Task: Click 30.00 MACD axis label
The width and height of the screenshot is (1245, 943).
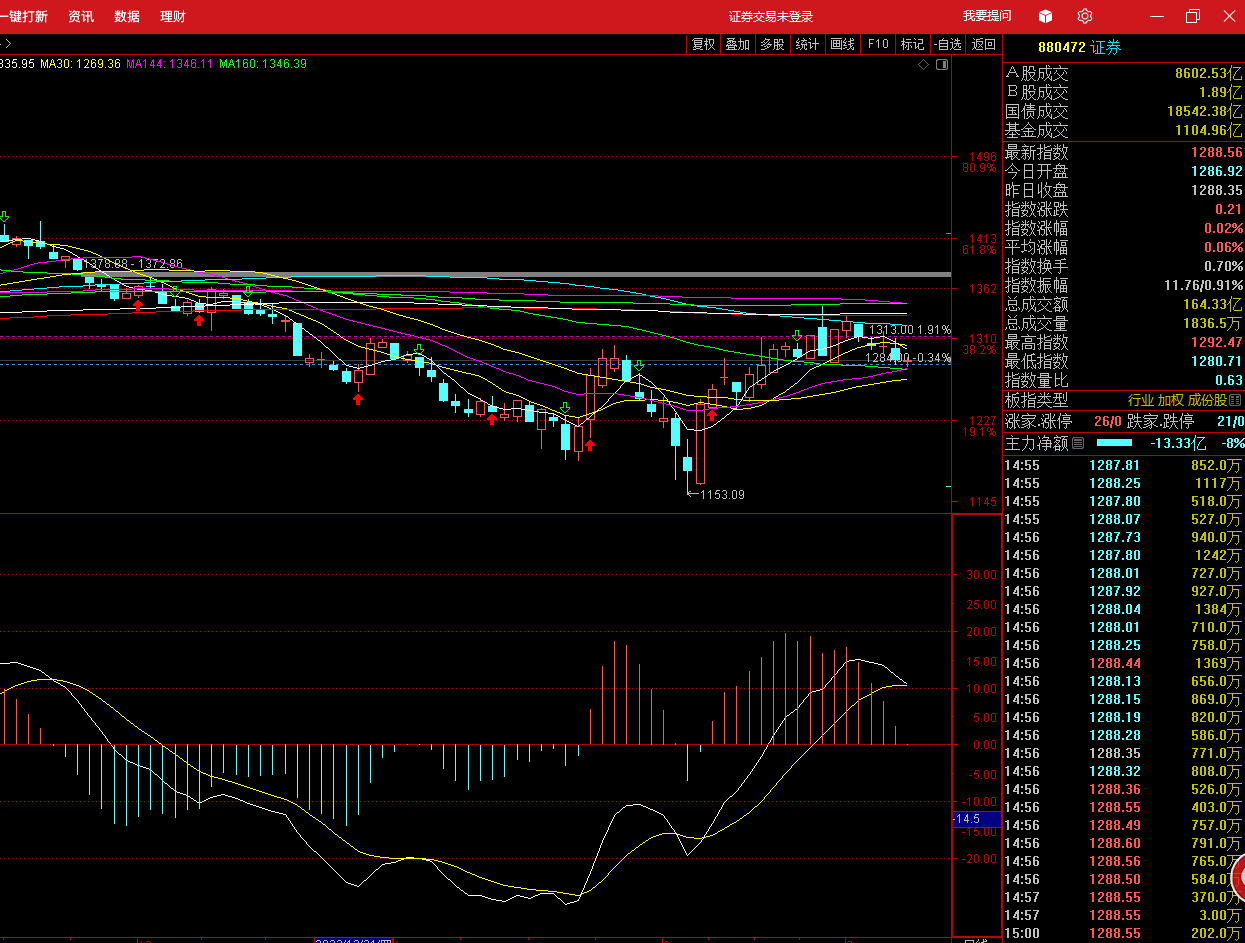Action: pyautogui.click(x=982, y=575)
